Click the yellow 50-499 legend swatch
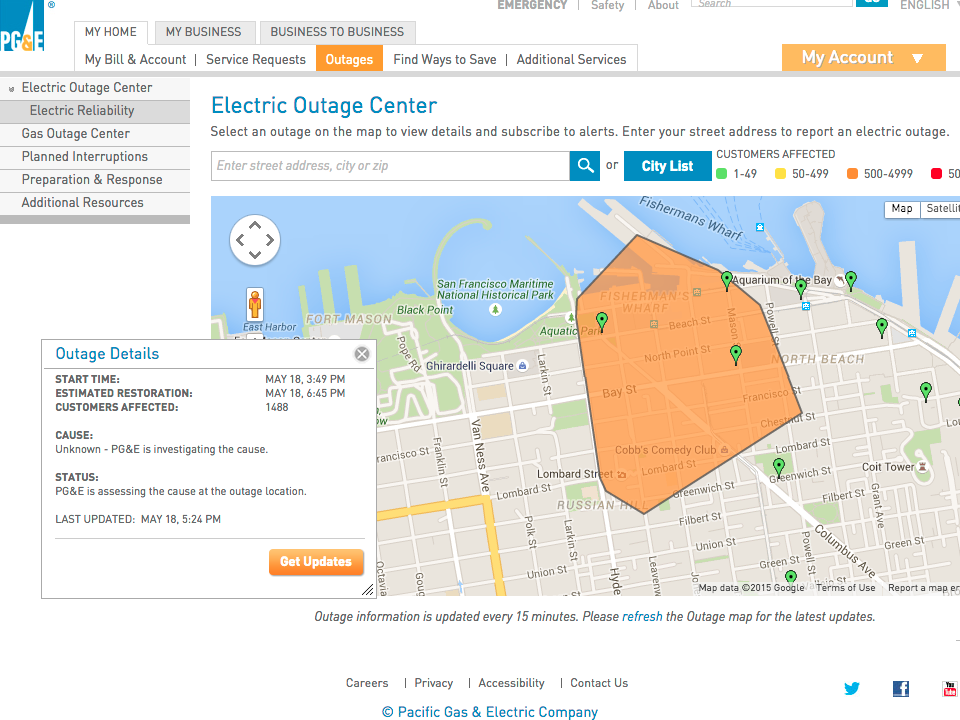Viewport: 960px width, 720px height. pos(780,174)
